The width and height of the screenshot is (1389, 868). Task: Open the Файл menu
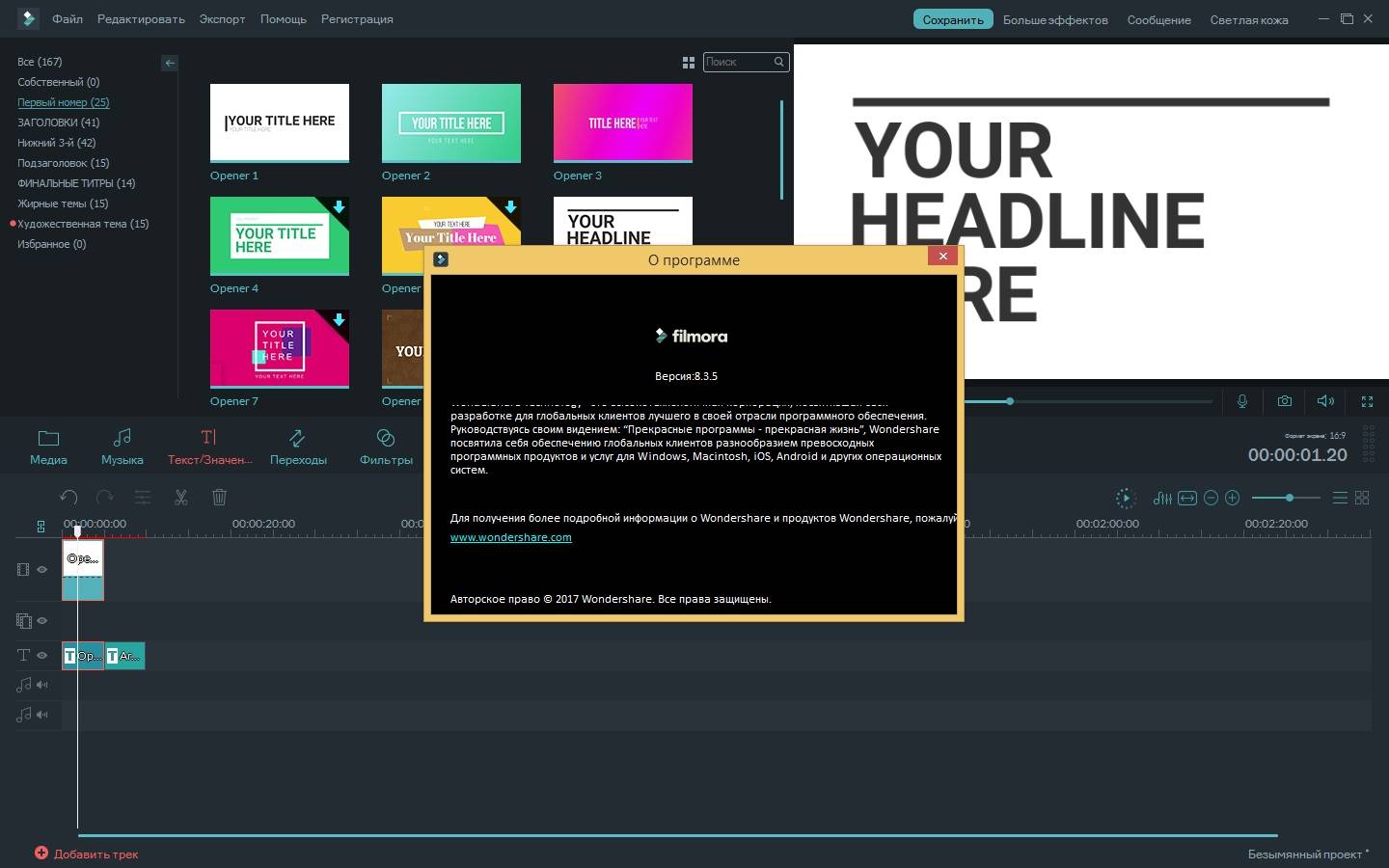[68, 19]
